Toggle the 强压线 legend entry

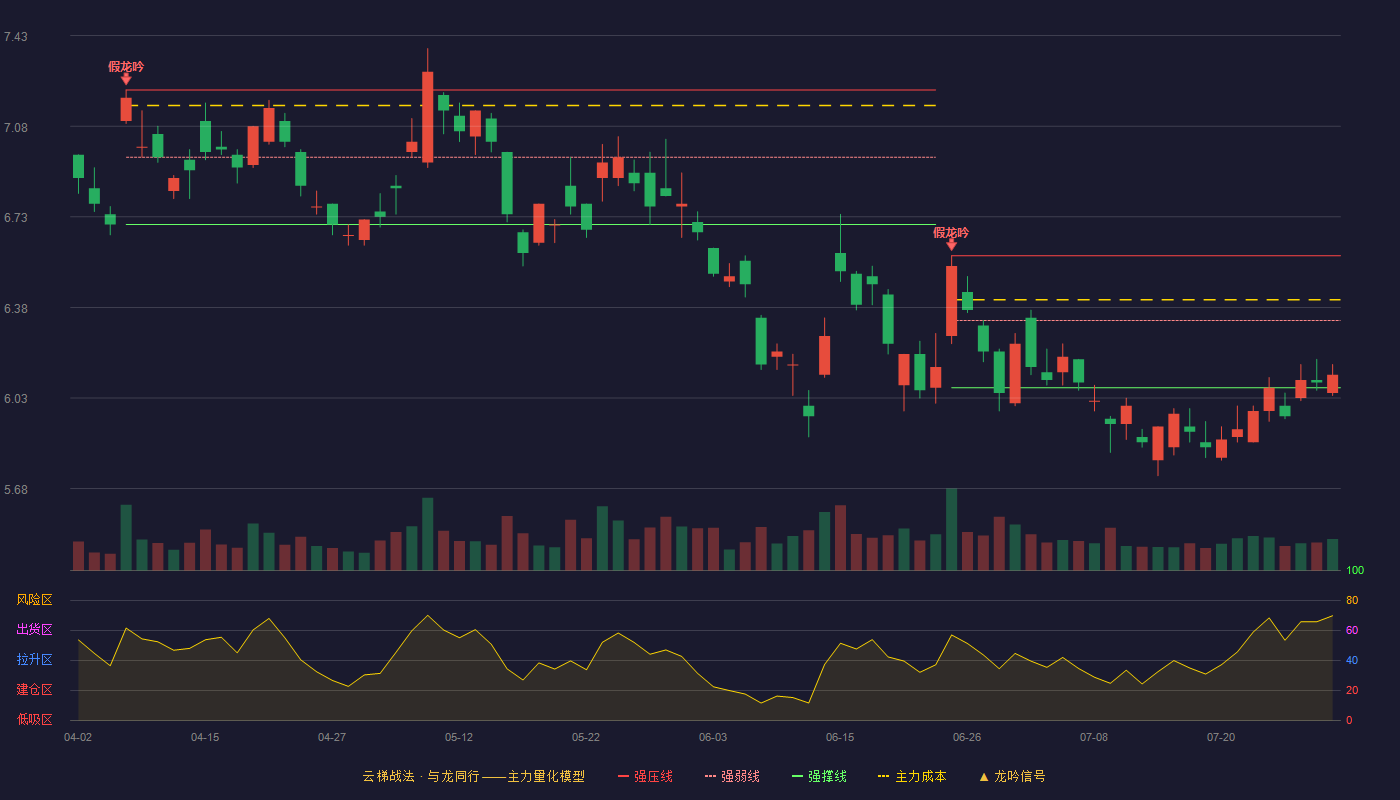[x=645, y=776]
